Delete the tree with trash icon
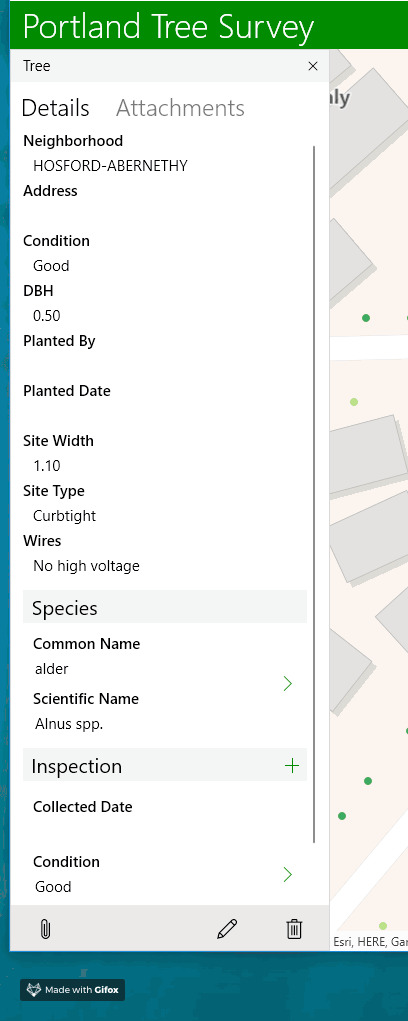 point(294,929)
